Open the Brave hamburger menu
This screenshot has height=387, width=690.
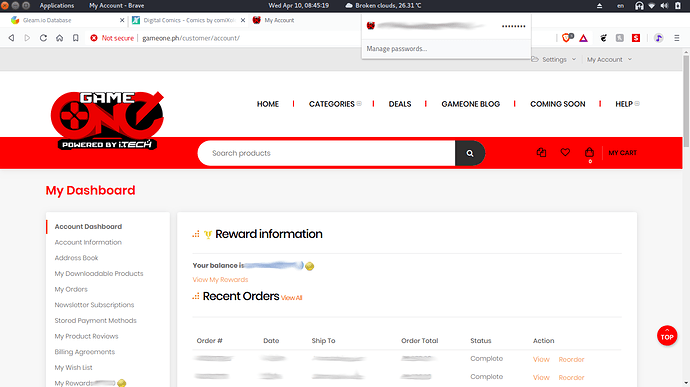(677, 38)
